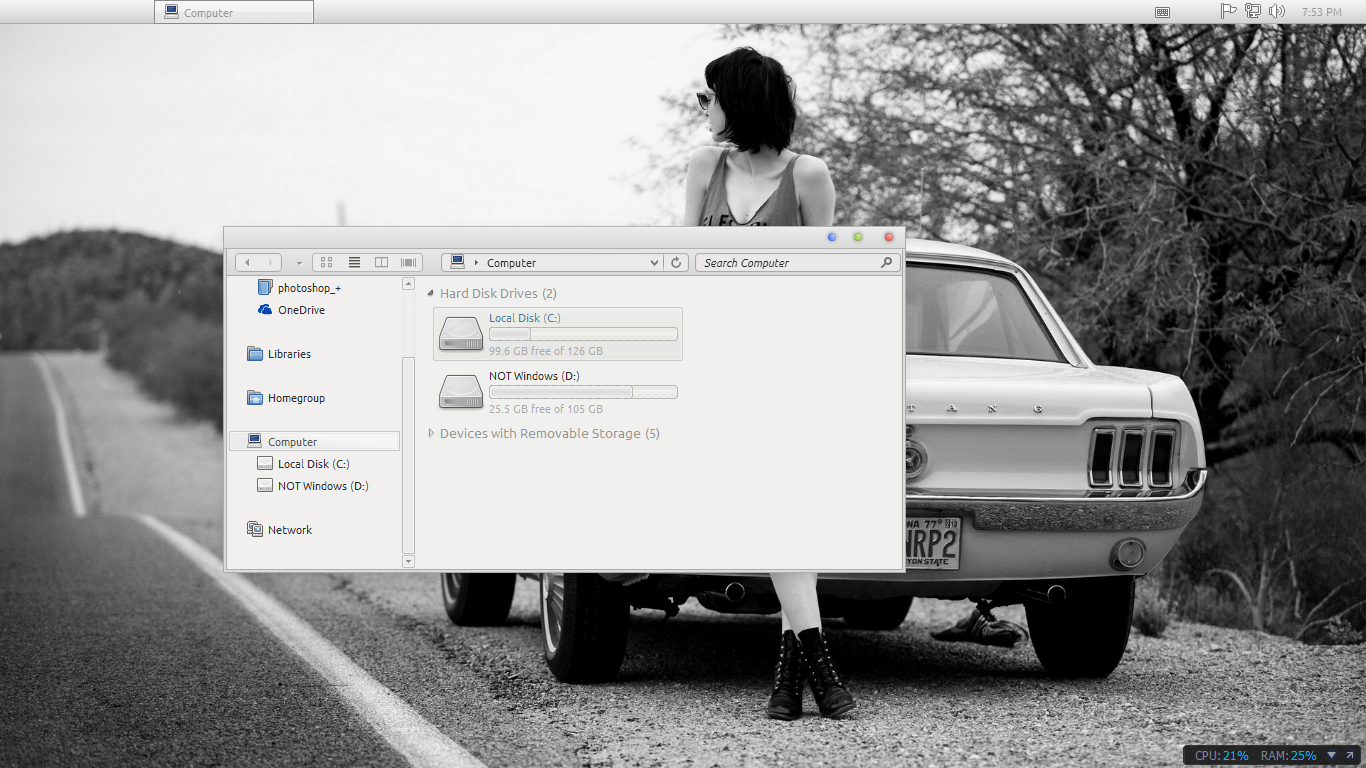Click the magnifier icon in search box
The height and width of the screenshot is (768, 1366).
tap(886, 263)
